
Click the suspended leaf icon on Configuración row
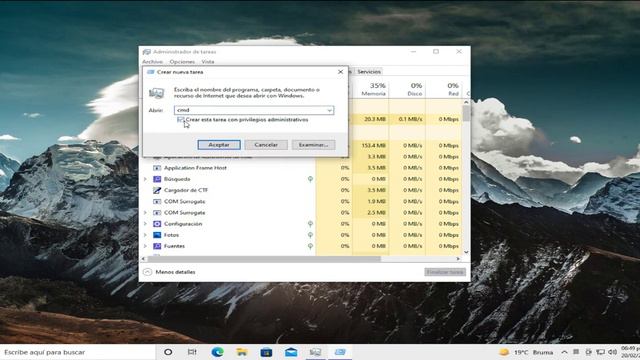pyautogui.click(x=310, y=224)
